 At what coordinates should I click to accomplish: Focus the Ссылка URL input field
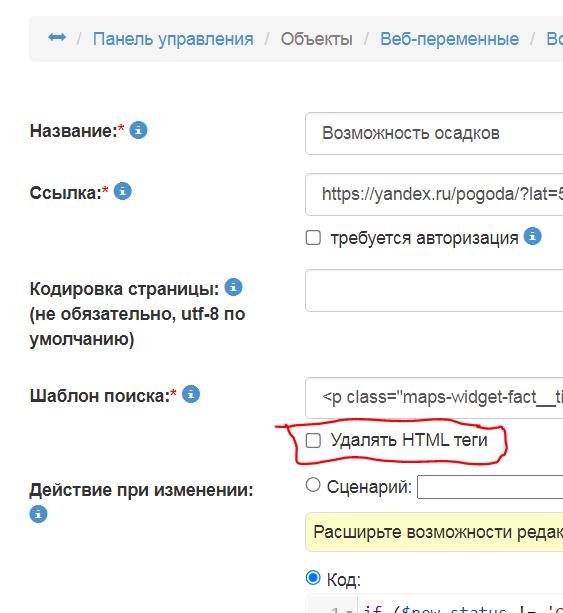point(434,195)
